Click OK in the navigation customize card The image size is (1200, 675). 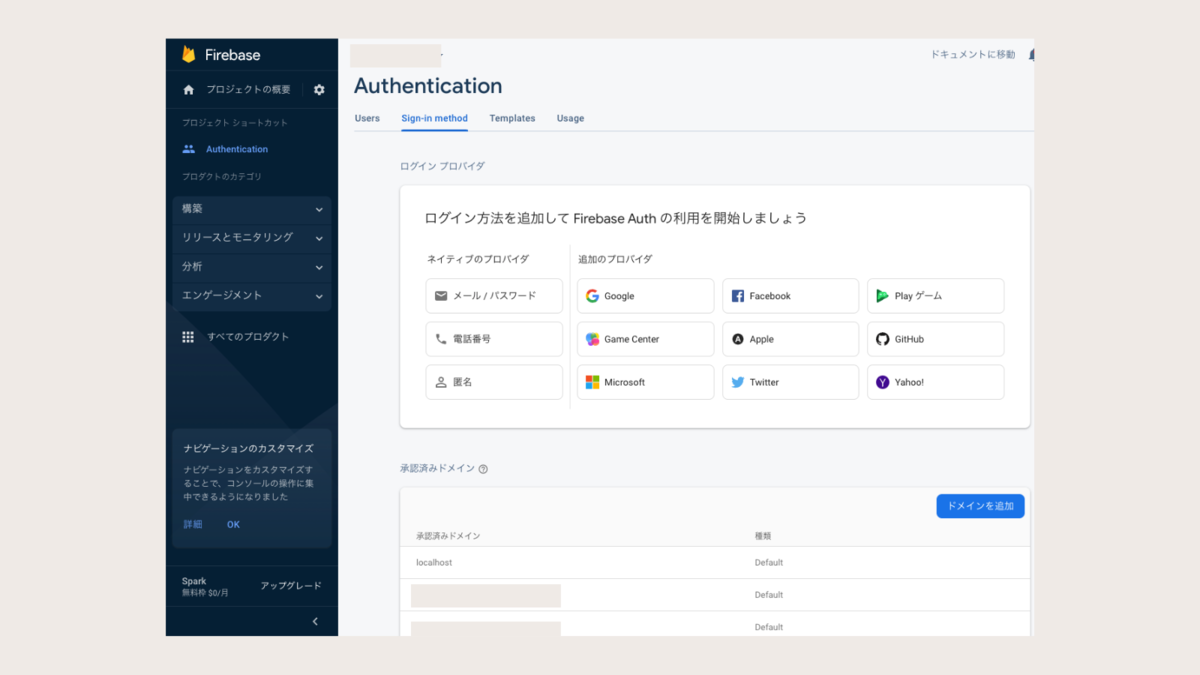tap(233, 525)
